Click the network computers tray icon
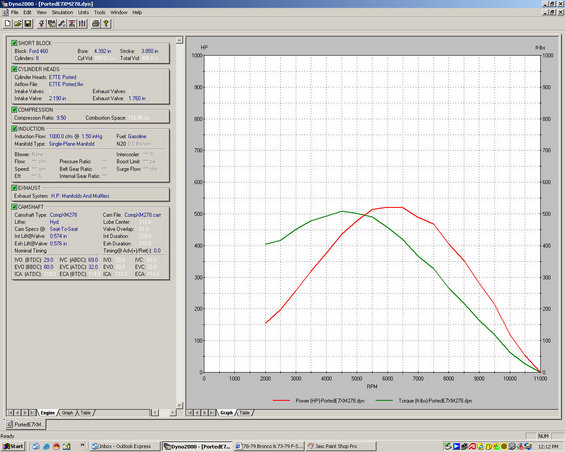 pos(528,447)
